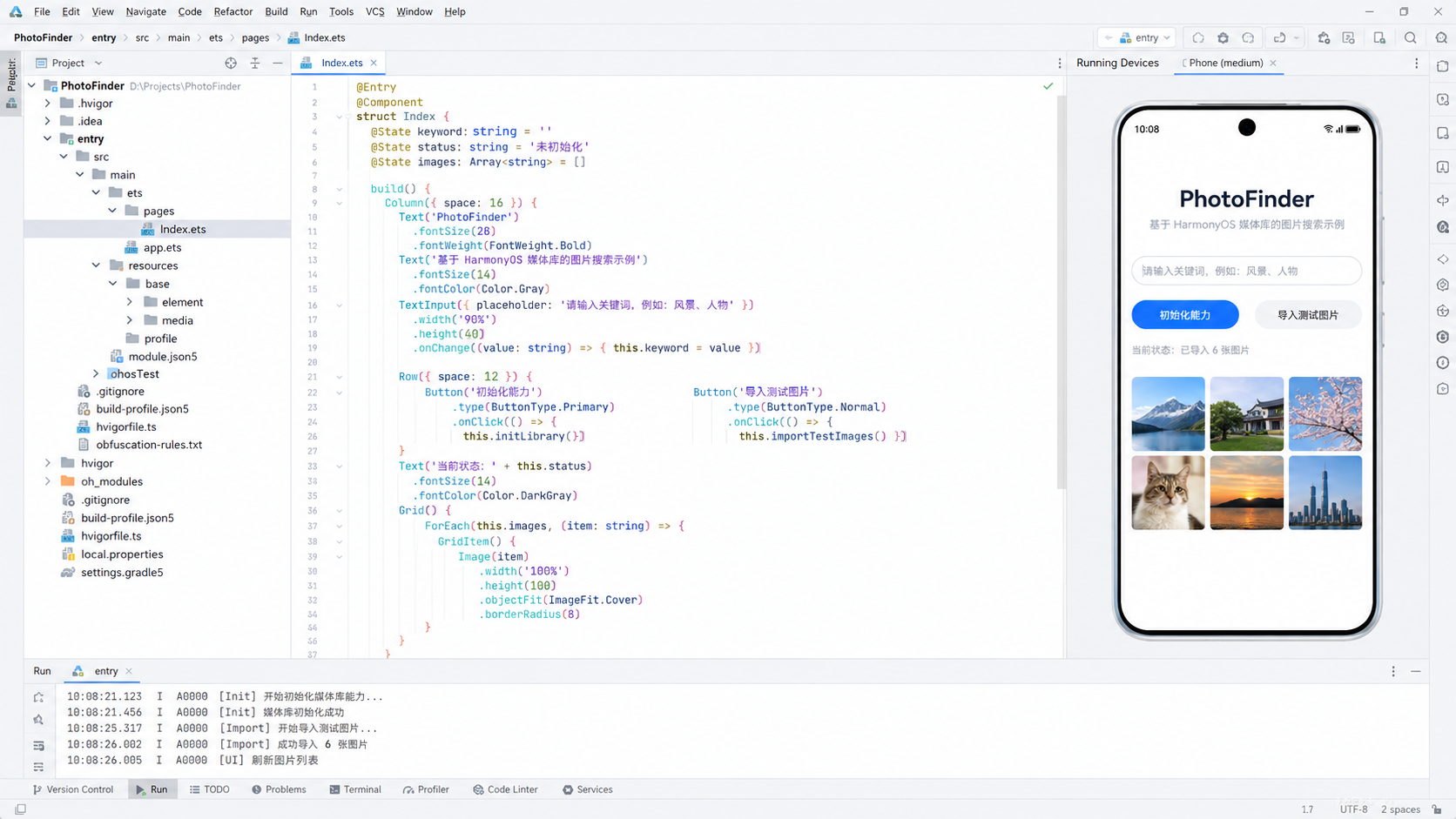Fold the struct Index code block
The image size is (1456, 819).
pyautogui.click(x=340, y=117)
